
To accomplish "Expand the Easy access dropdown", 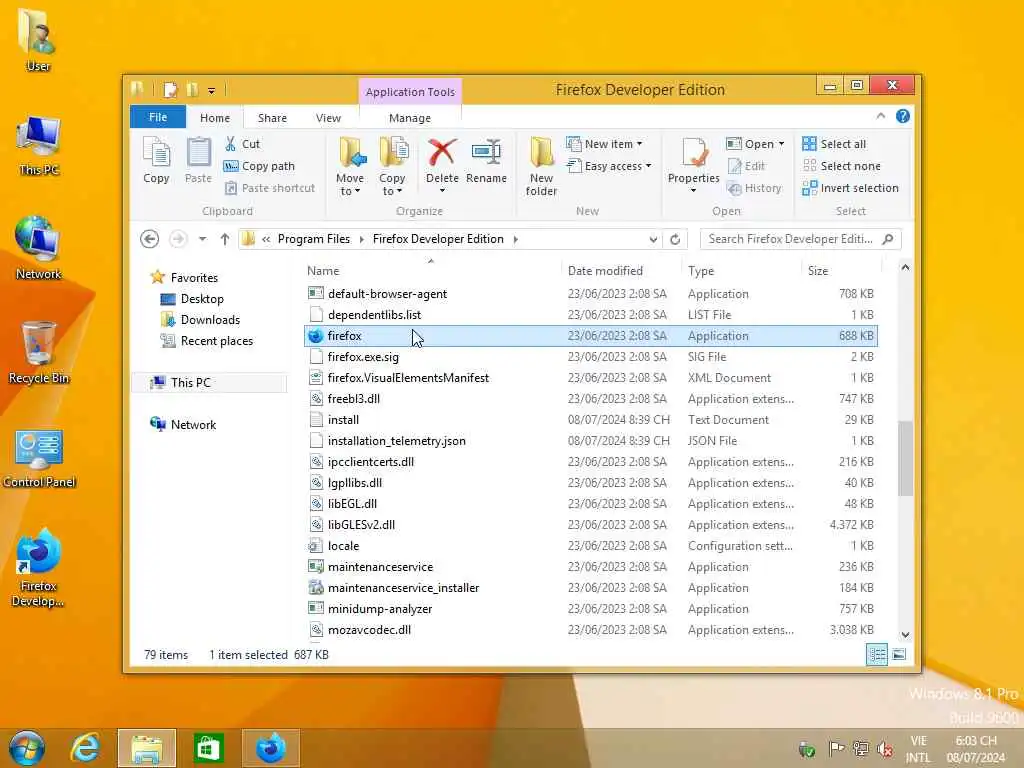I will [648, 166].
